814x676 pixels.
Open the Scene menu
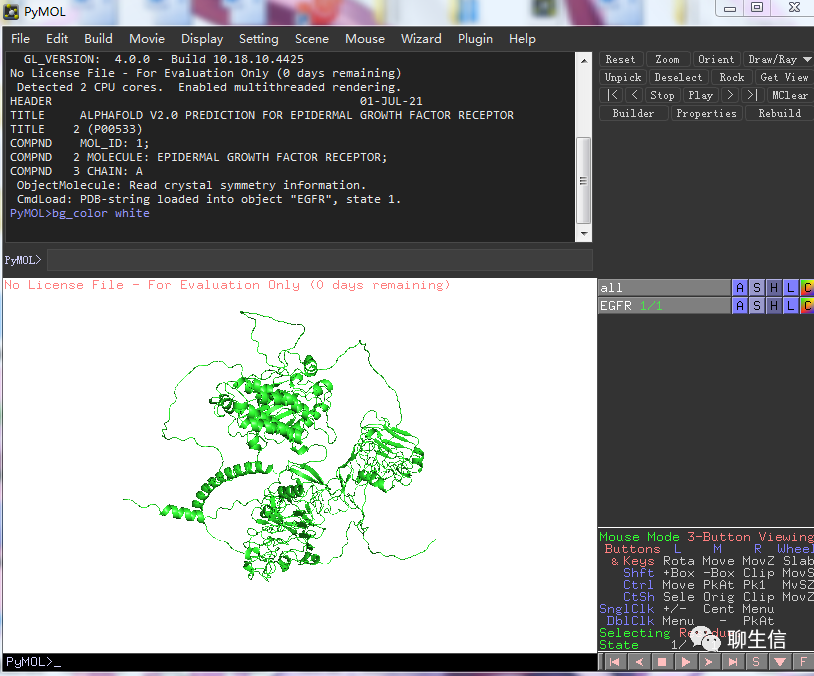pyautogui.click(x=311, y=39)
